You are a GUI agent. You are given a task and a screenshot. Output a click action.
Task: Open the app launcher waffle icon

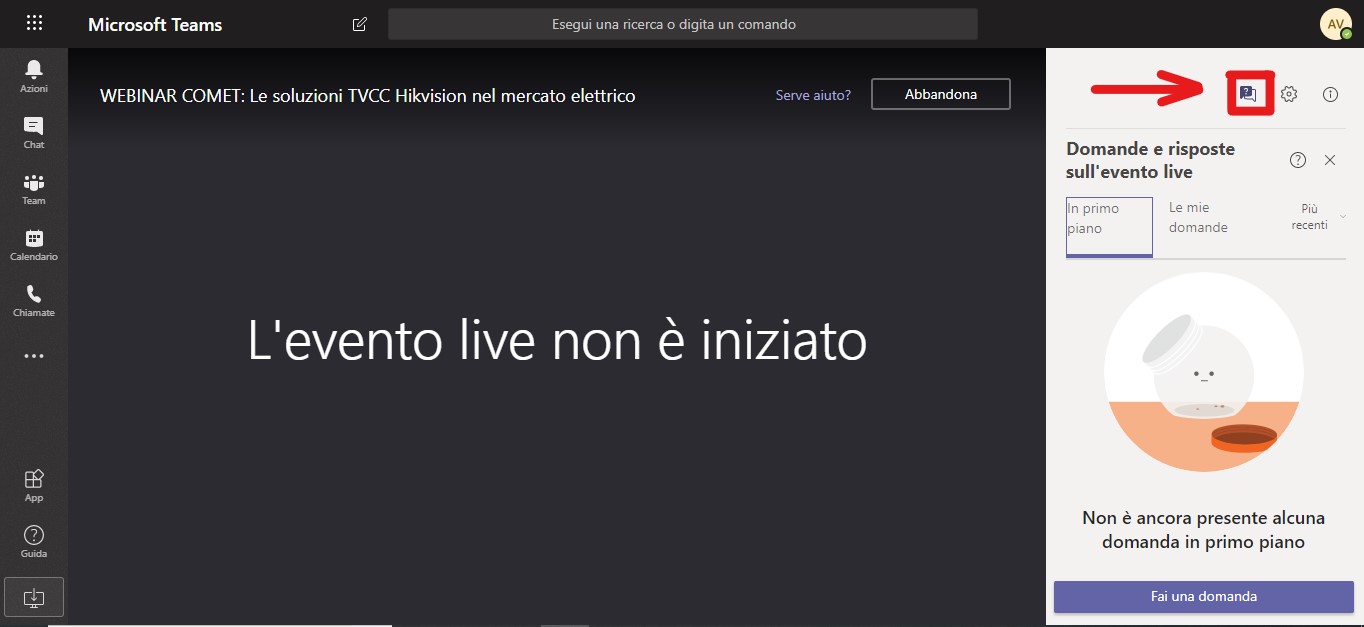pyautogui.click(x=34, y=23)
